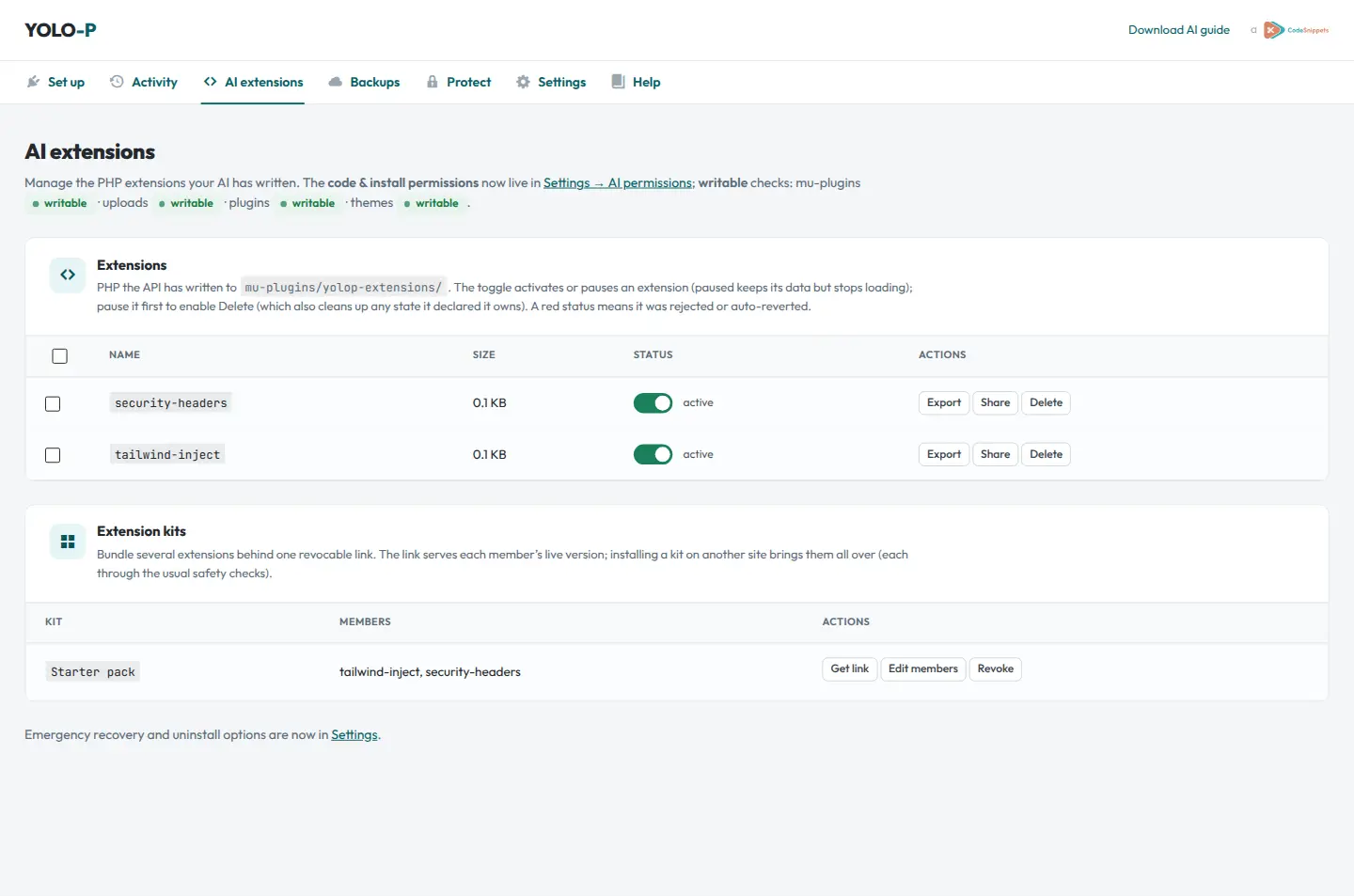Image resolution: width=1354 pixels, height=896 pixels.
Task: Click the YOLO-P logo
Action: (60, 30)
